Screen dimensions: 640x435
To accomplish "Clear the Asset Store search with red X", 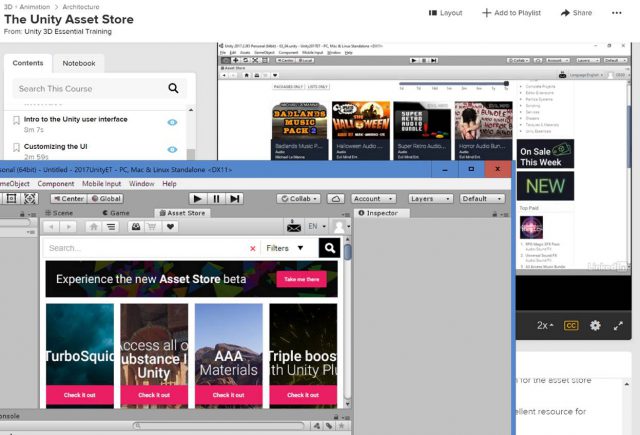I will pyautogui.click(x=253, y=249).
